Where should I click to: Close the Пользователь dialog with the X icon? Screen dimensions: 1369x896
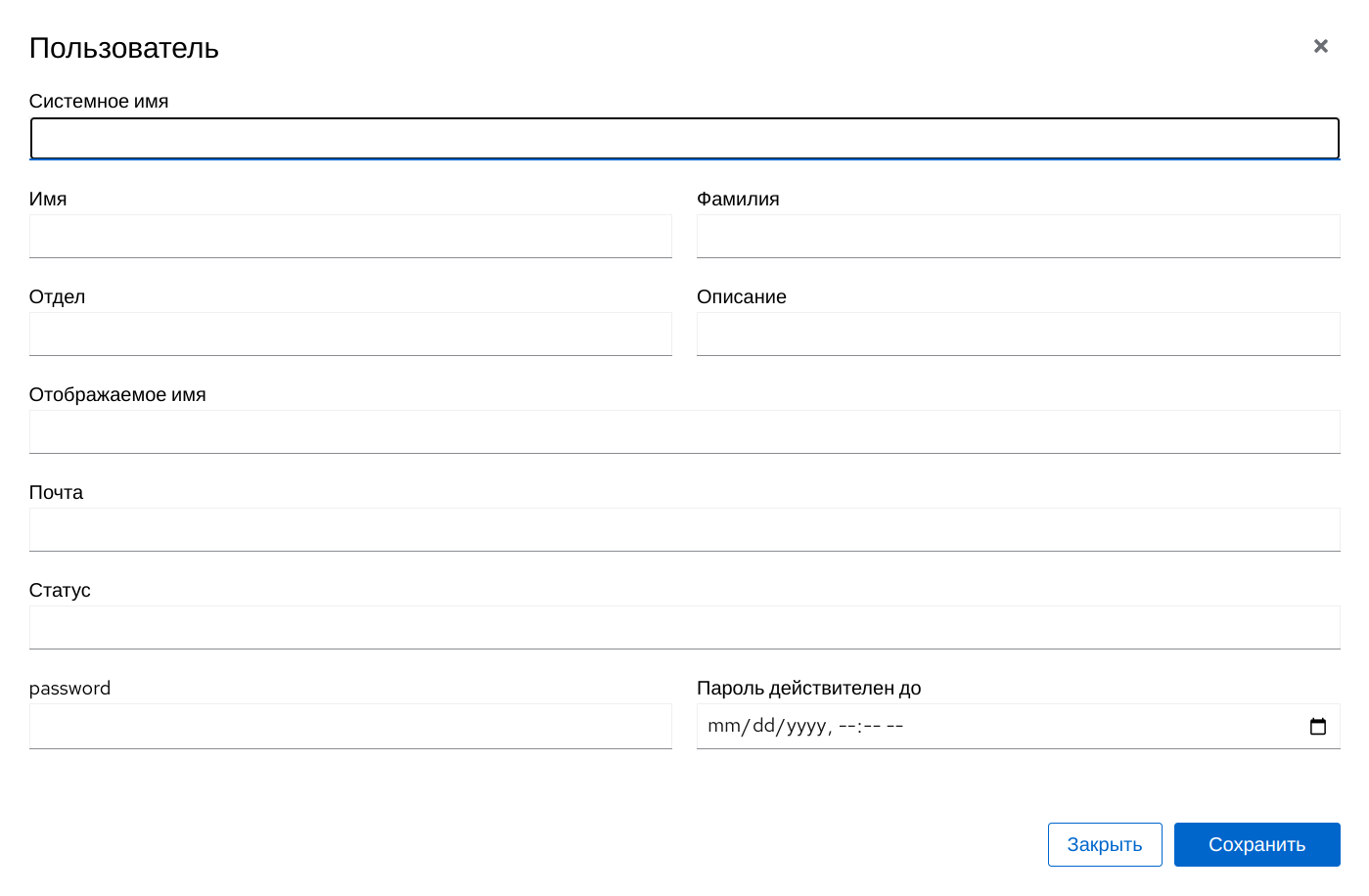click(x=1320, y=46)
